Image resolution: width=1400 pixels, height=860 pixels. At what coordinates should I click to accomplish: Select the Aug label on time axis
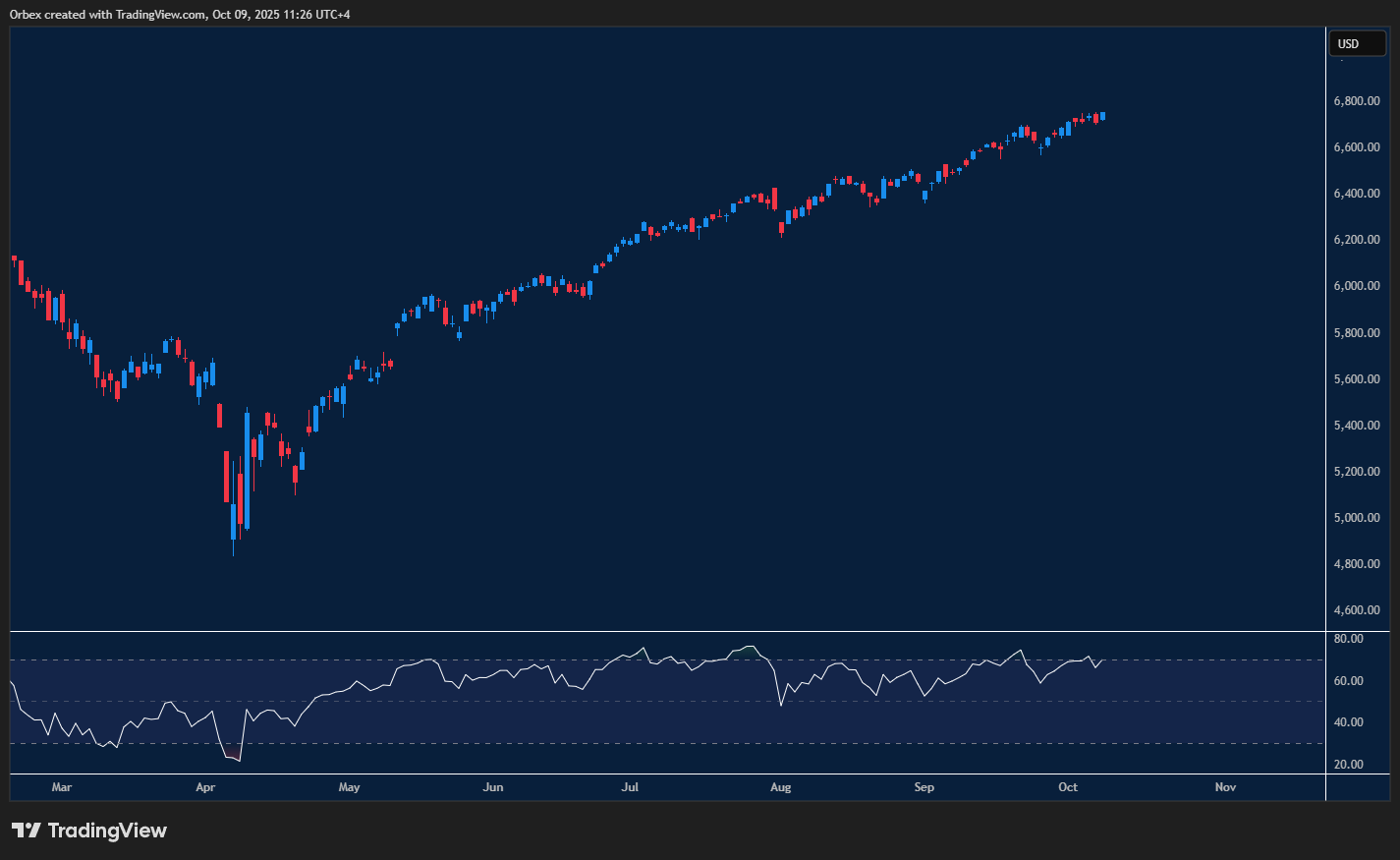tap(780, 787)
